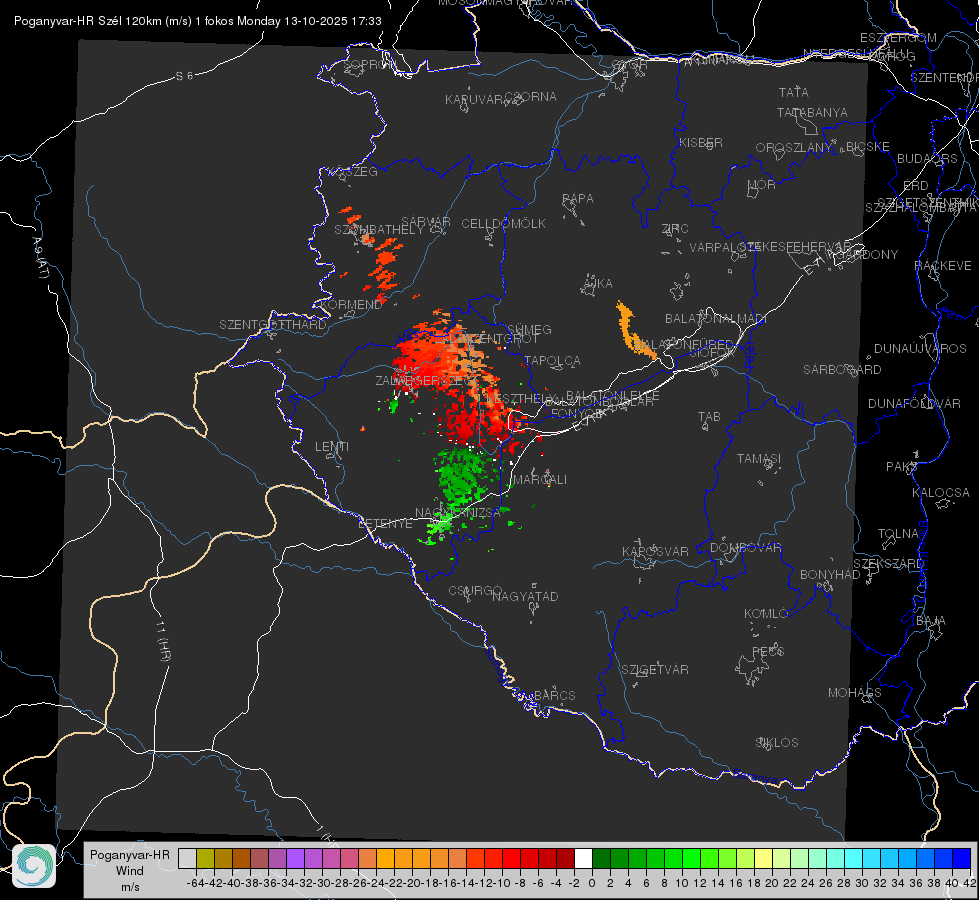Click the SÁRVÁR town label
This screenshot has height=900, width=979.
426,221
